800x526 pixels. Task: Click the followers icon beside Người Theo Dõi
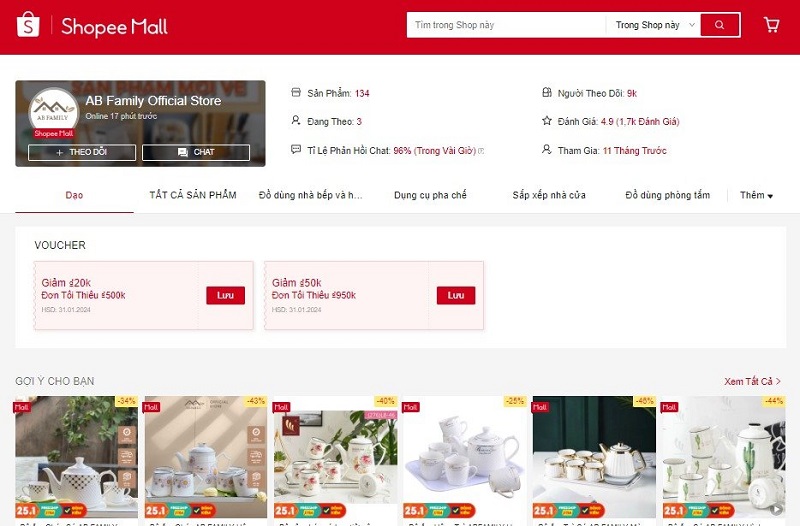point(546,93)
